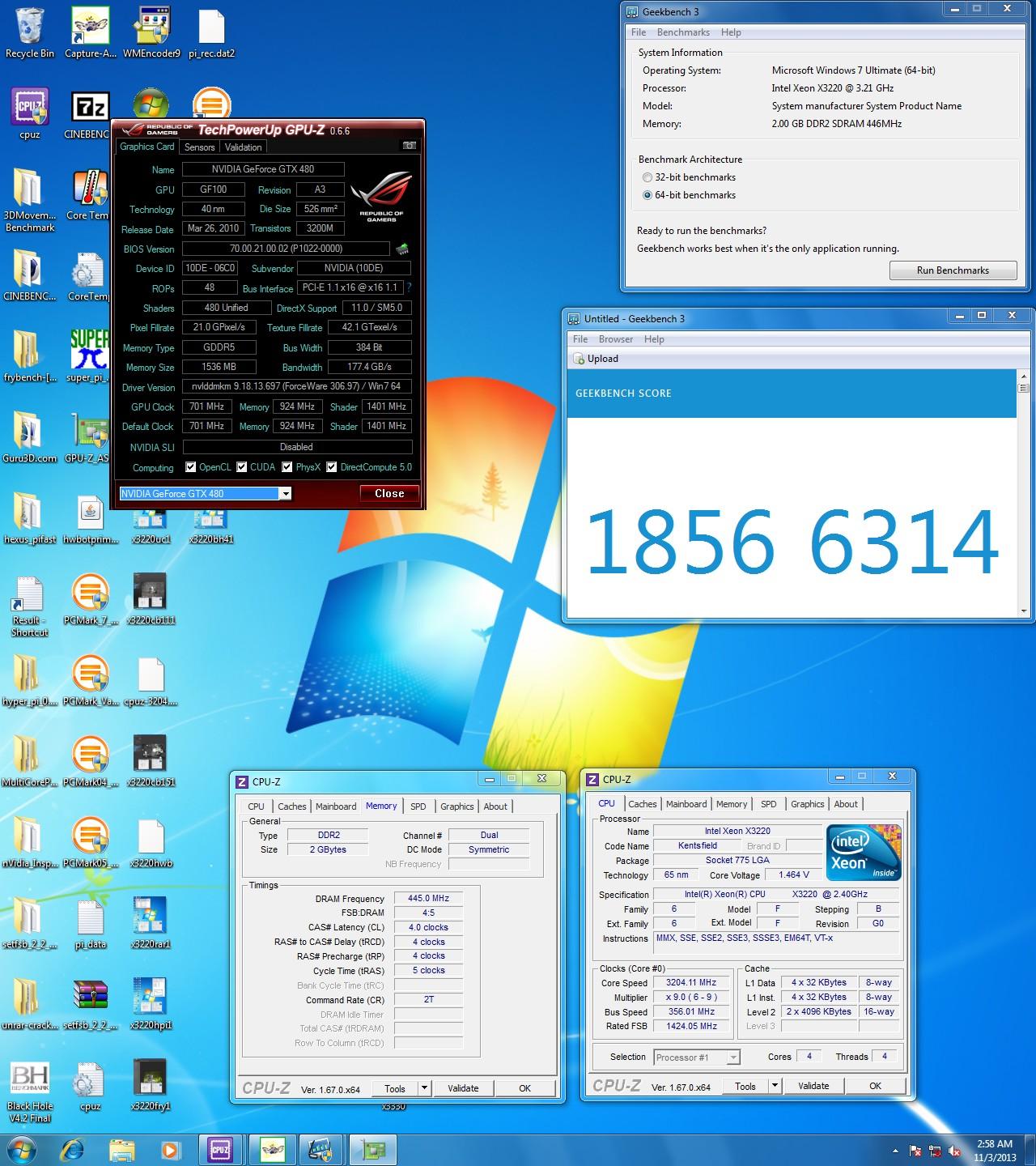This screenshot has width=1036, height=1166.
Task: Open the hexus_pifast folder icon
Action: click(x=29, y=518)
